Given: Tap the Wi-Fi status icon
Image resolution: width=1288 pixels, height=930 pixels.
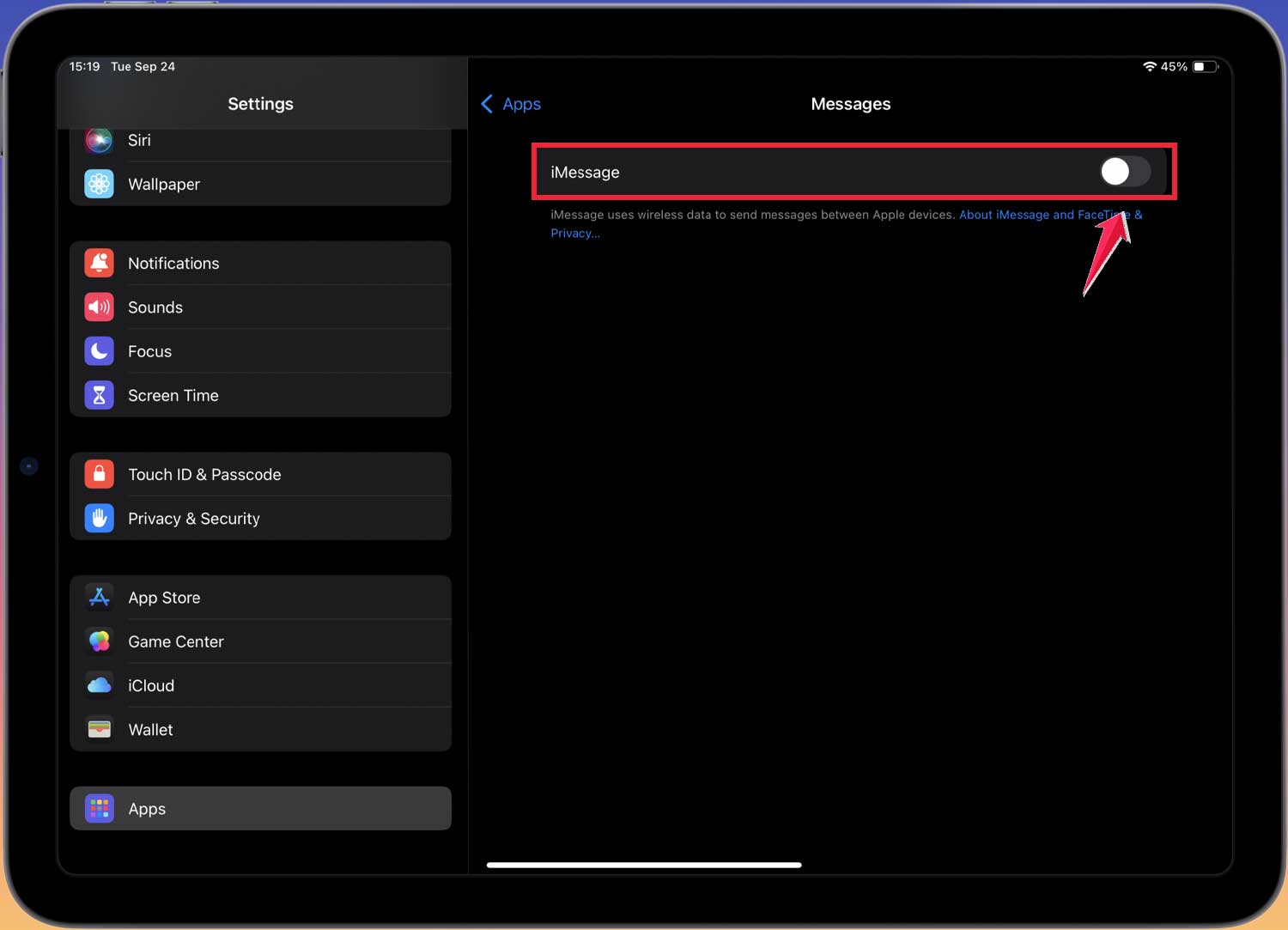Looking at the screenshot, I should click(x=1149, y=67).
